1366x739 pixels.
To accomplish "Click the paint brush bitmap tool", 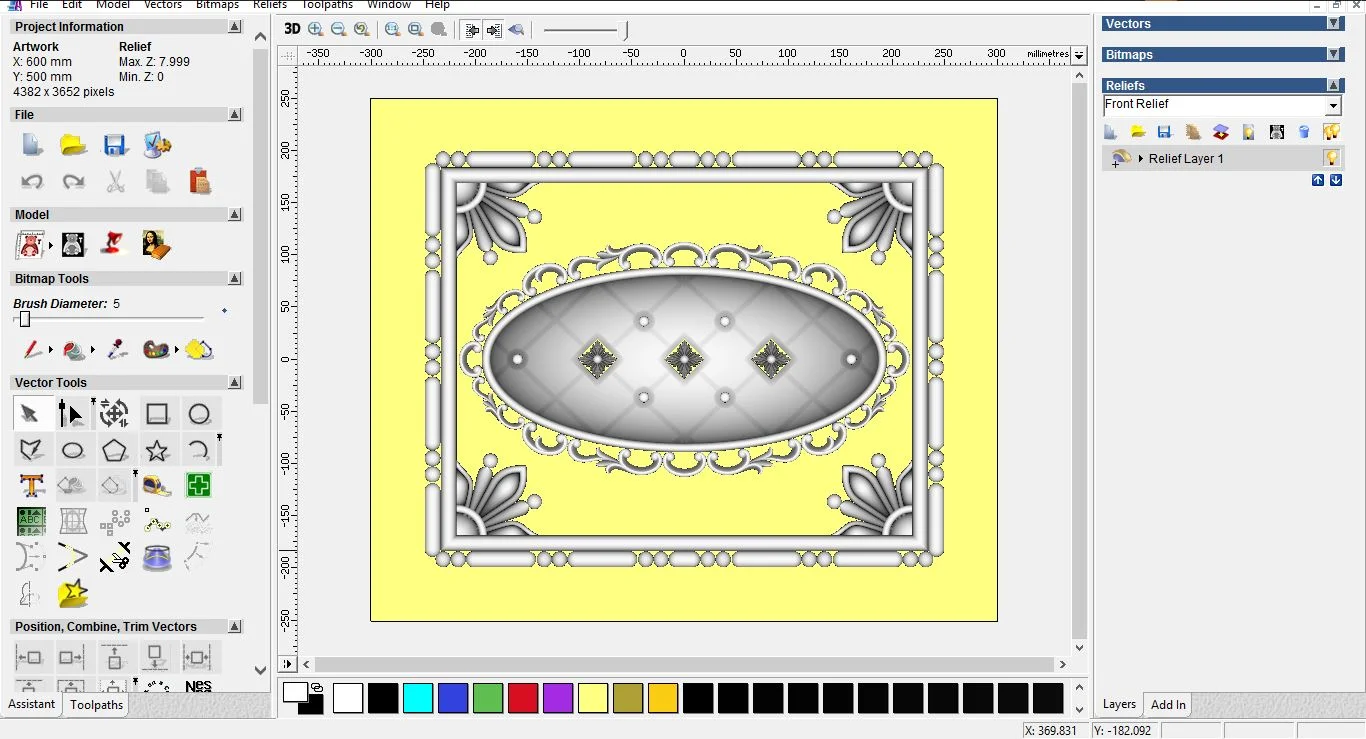I will tap(31, 350).
